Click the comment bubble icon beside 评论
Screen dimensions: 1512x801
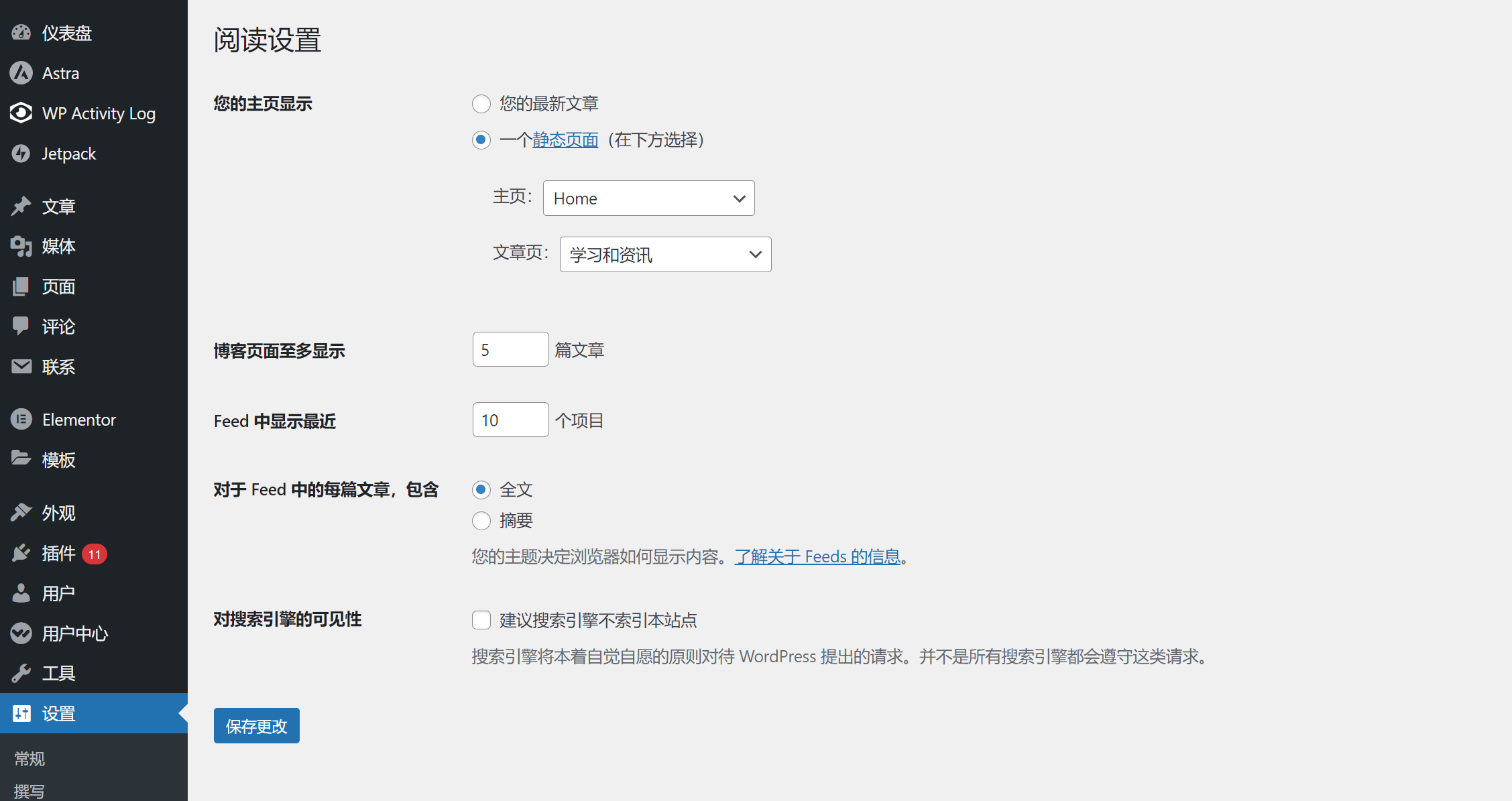coord(21,326)
